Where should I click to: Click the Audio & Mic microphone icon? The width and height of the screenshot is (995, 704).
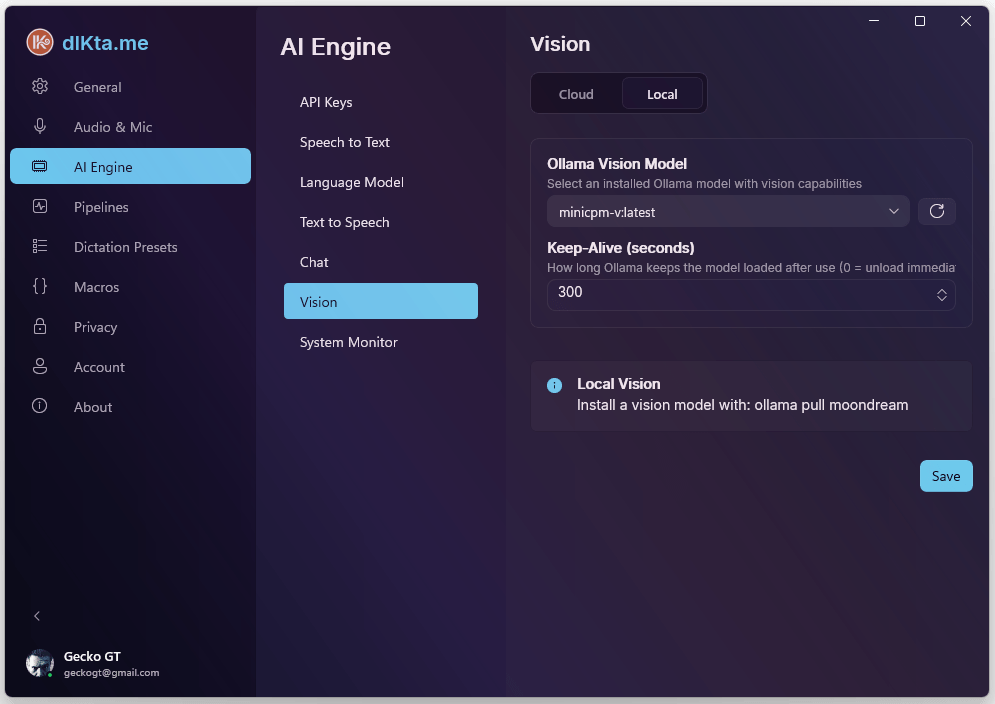click(40, 126)
